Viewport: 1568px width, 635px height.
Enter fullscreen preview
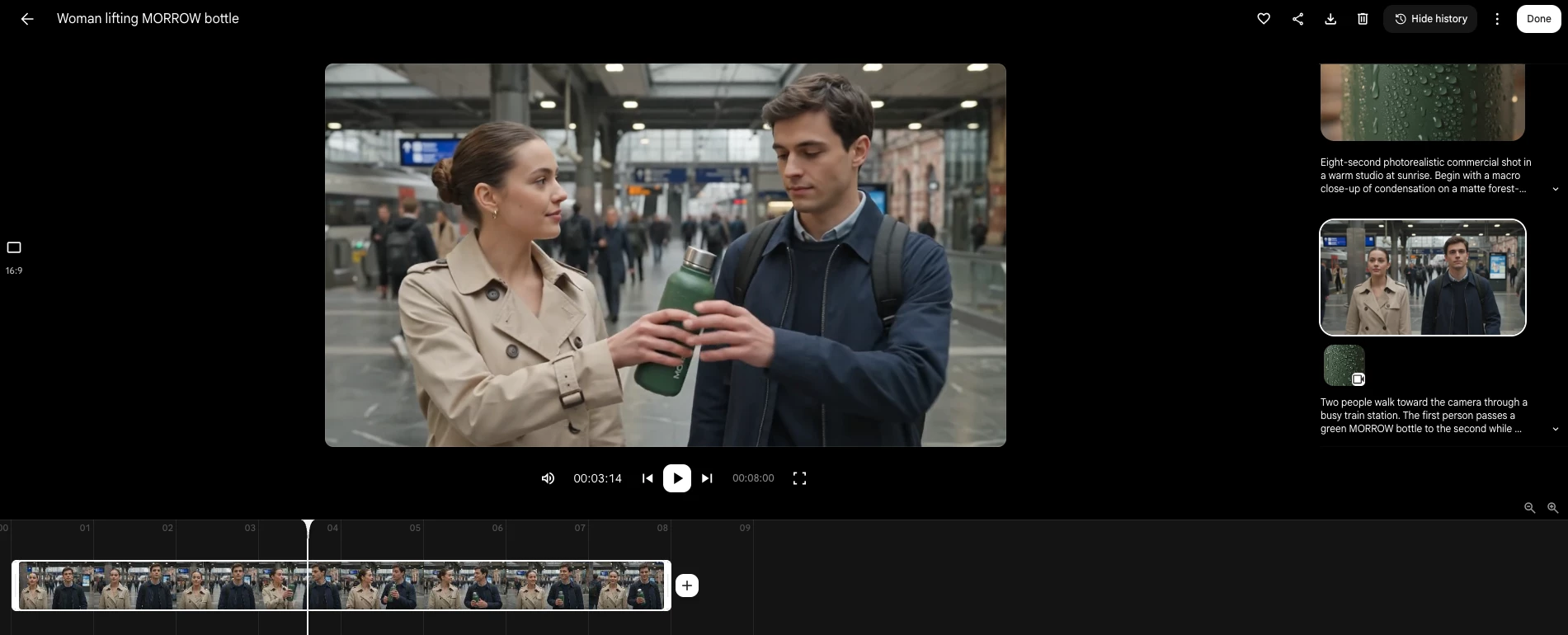(x=799, y=478)
